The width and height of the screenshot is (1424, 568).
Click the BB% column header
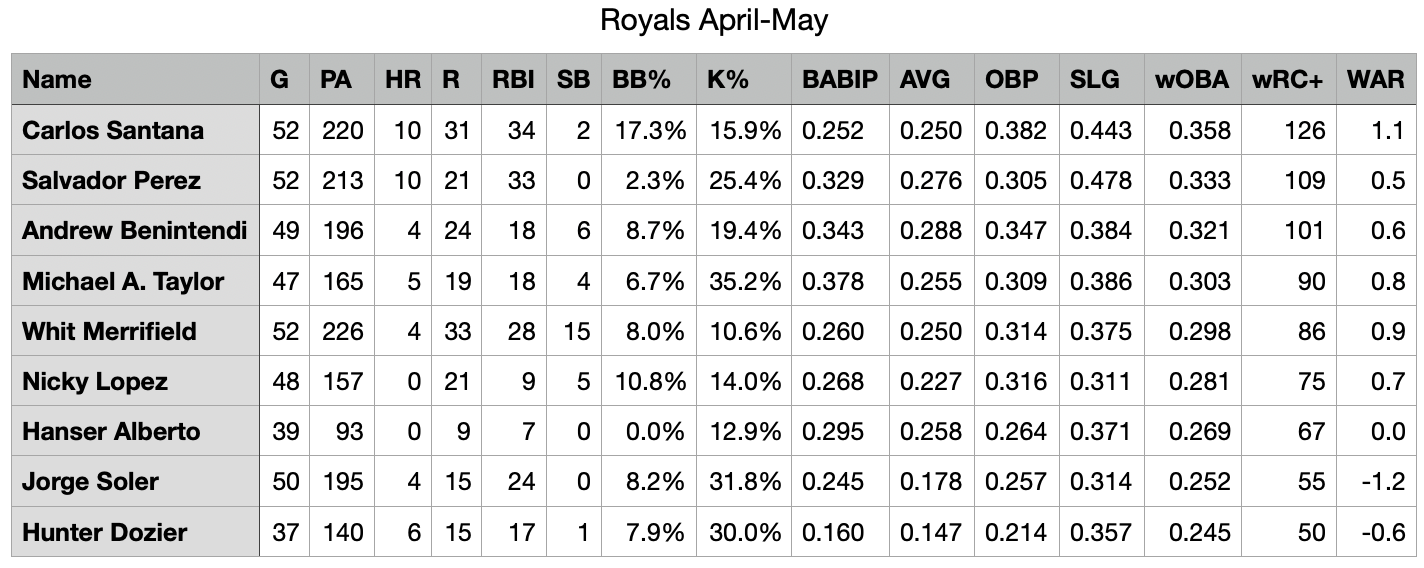point(641,79)
